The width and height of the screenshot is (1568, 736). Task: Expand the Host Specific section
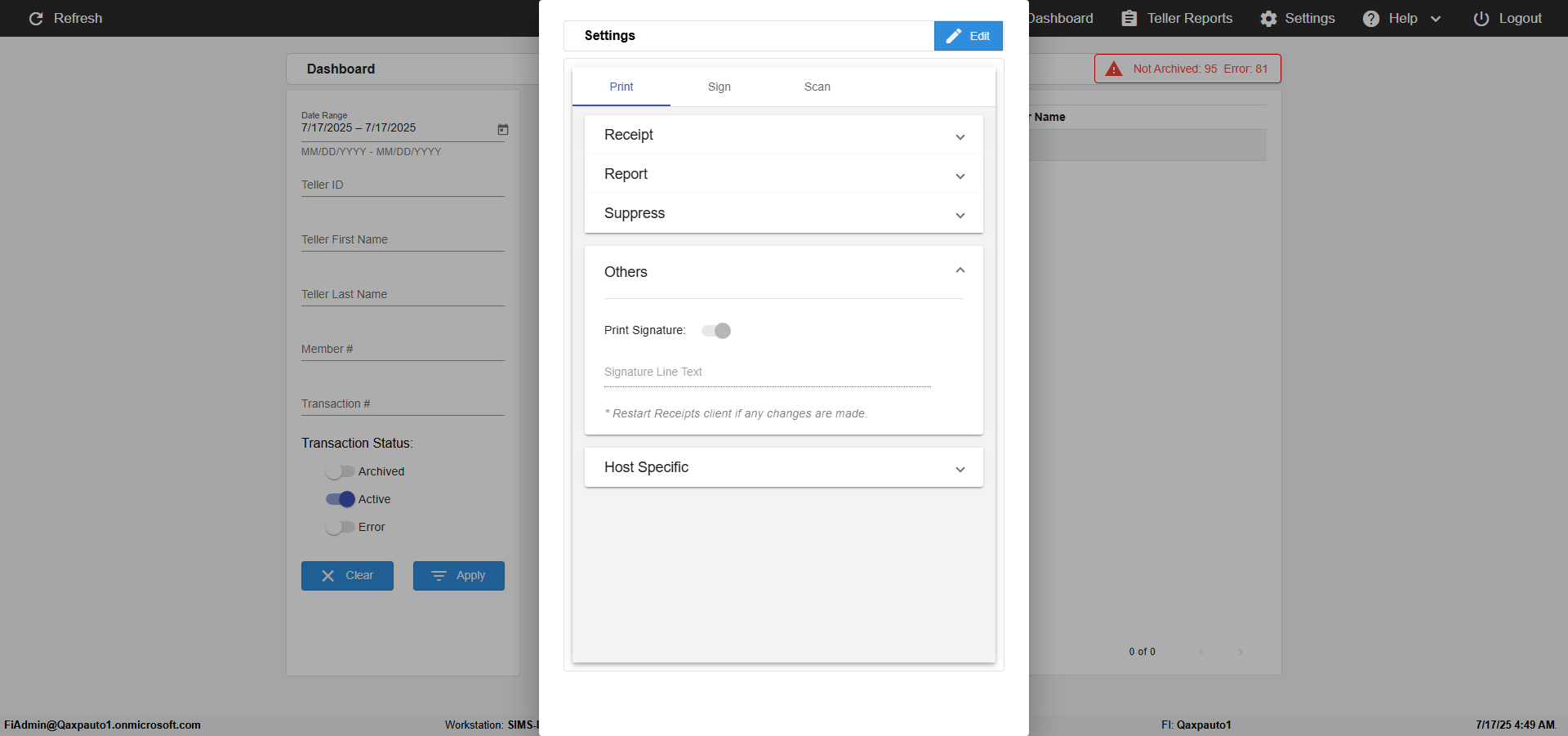pyautogui.click(x=784, y=467)
